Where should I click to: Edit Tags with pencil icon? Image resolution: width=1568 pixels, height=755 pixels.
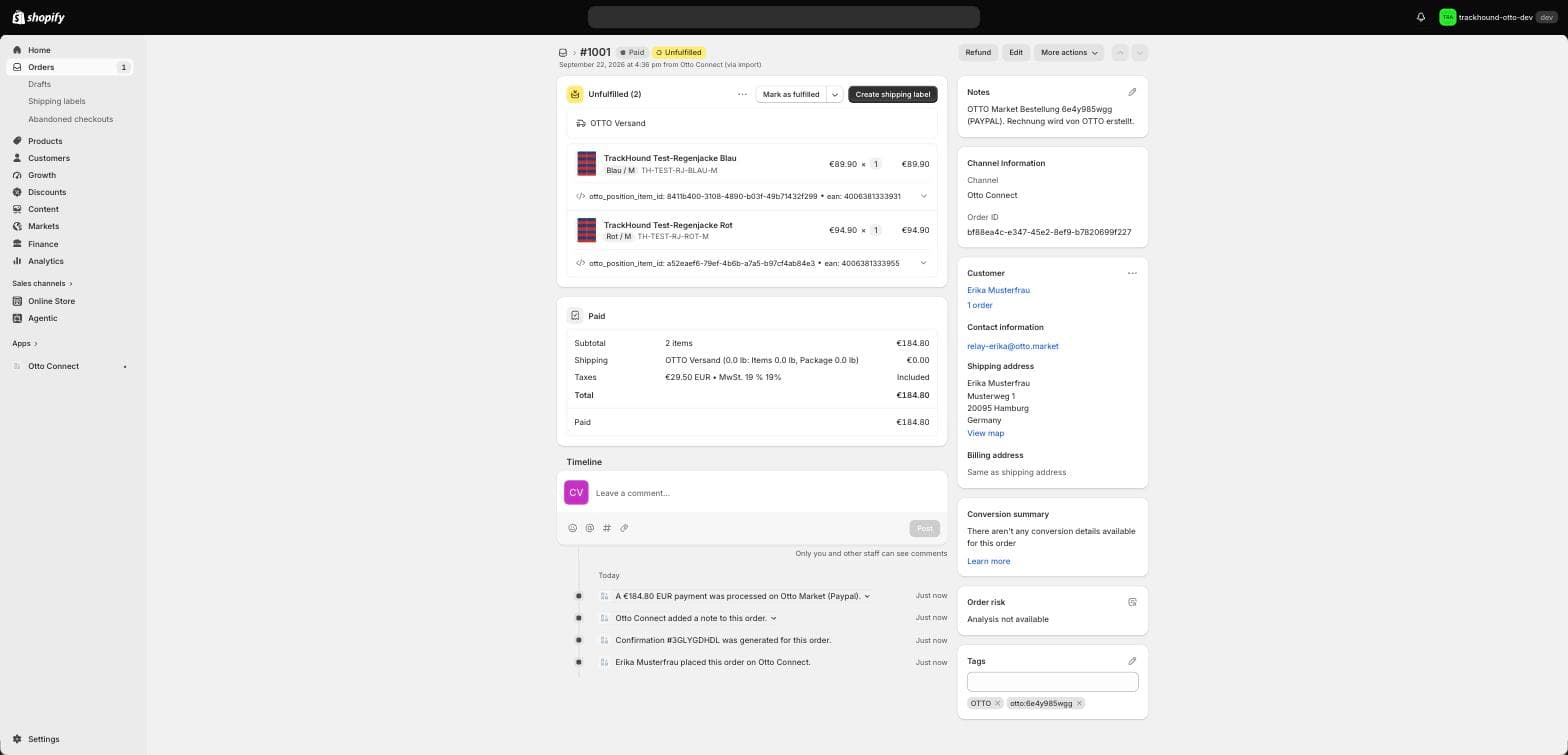[1132, 661]
